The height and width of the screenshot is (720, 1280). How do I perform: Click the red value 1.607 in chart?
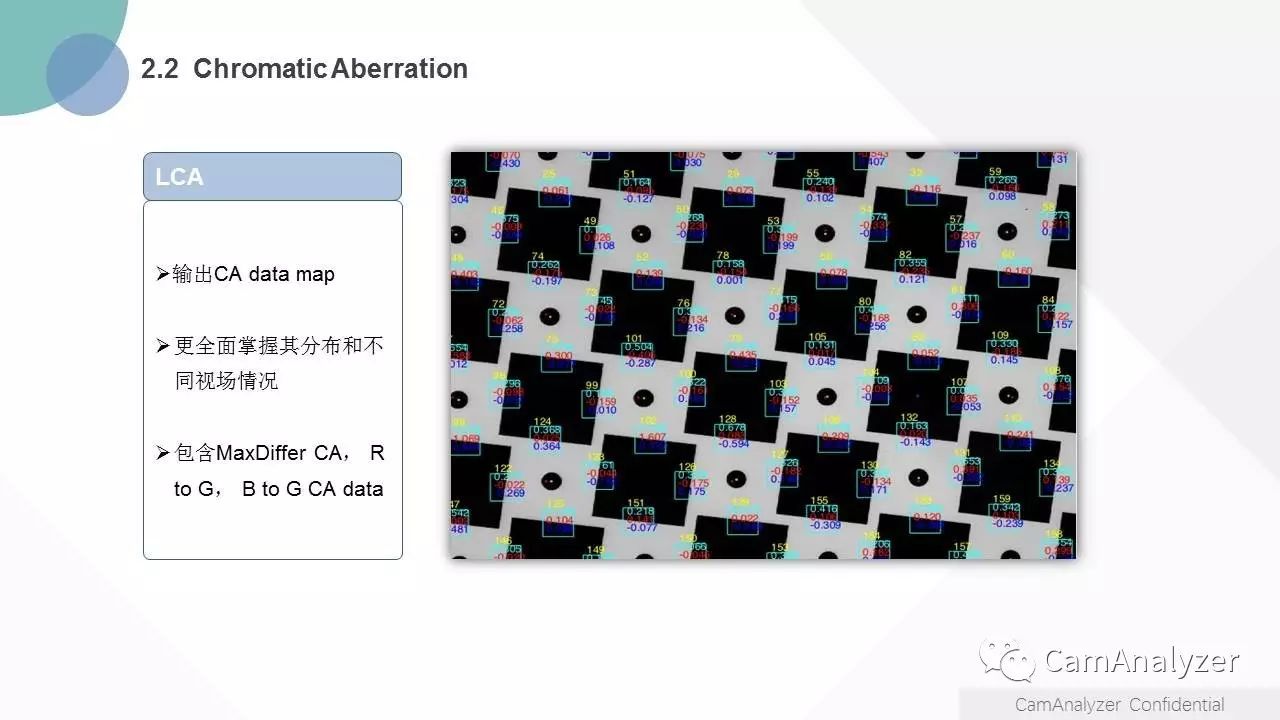pos(651,437)
